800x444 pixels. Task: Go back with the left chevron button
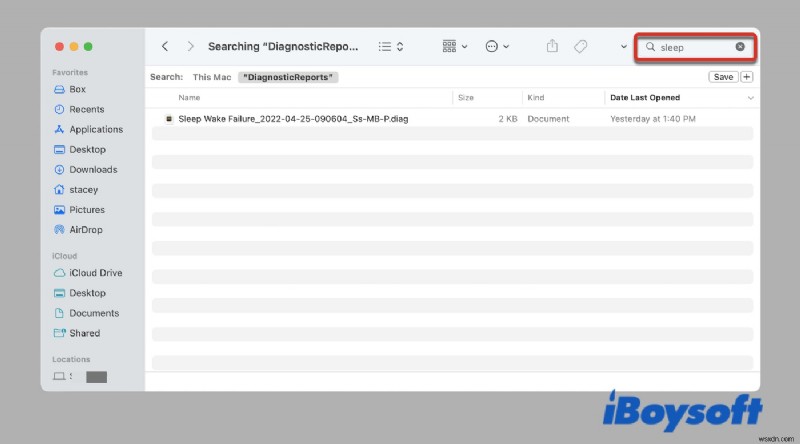pos(165,46)
